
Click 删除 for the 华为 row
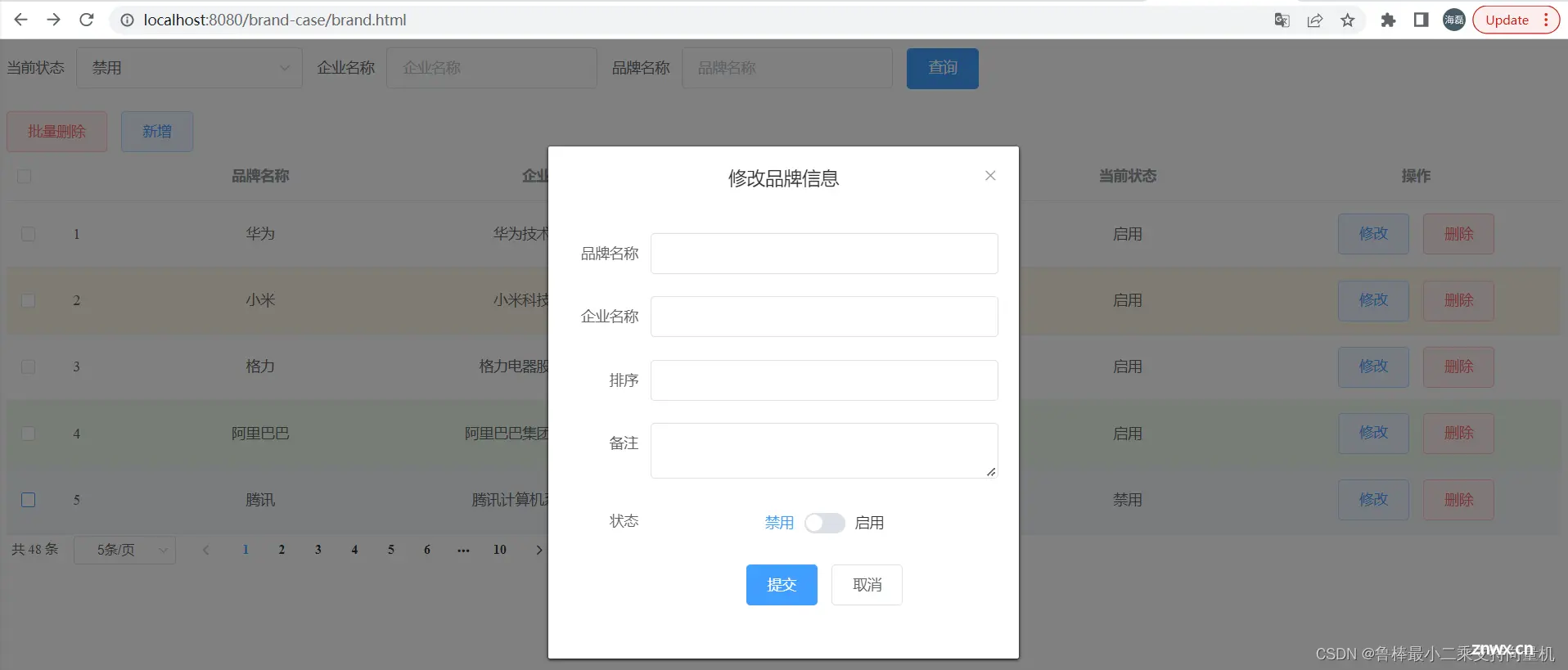(x=1458, y=234)
